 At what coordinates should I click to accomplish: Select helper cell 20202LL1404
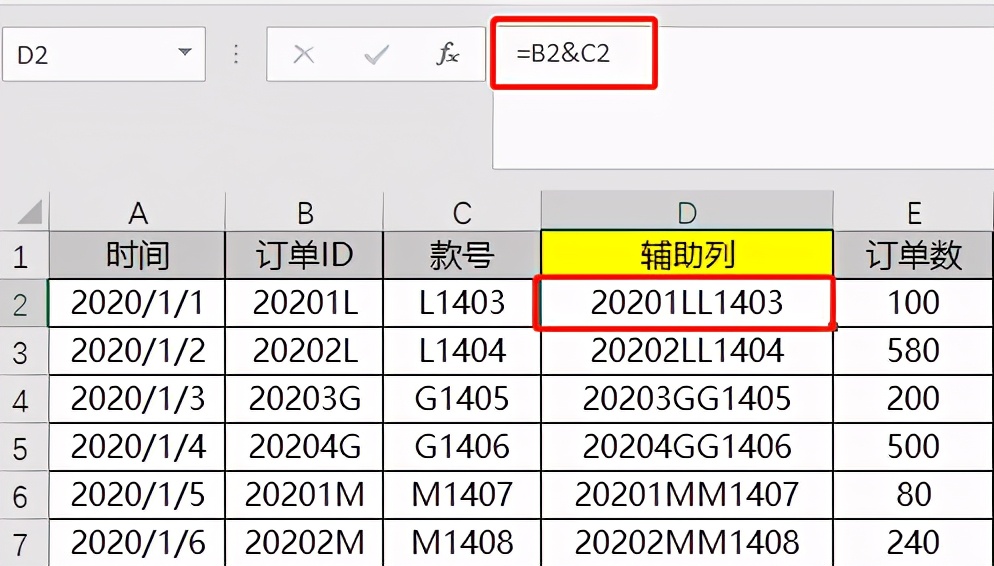point(687,352)
